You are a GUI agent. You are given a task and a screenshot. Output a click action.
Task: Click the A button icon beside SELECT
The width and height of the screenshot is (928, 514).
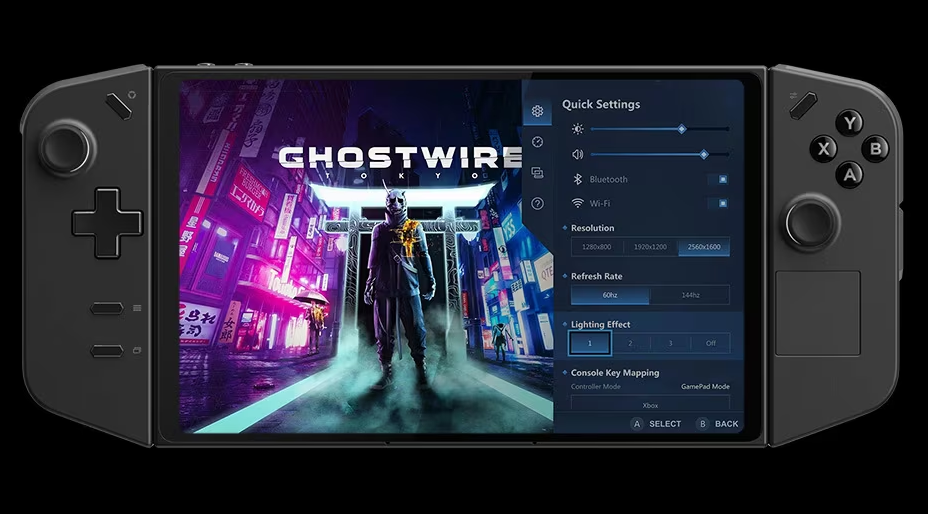(637, 423)
